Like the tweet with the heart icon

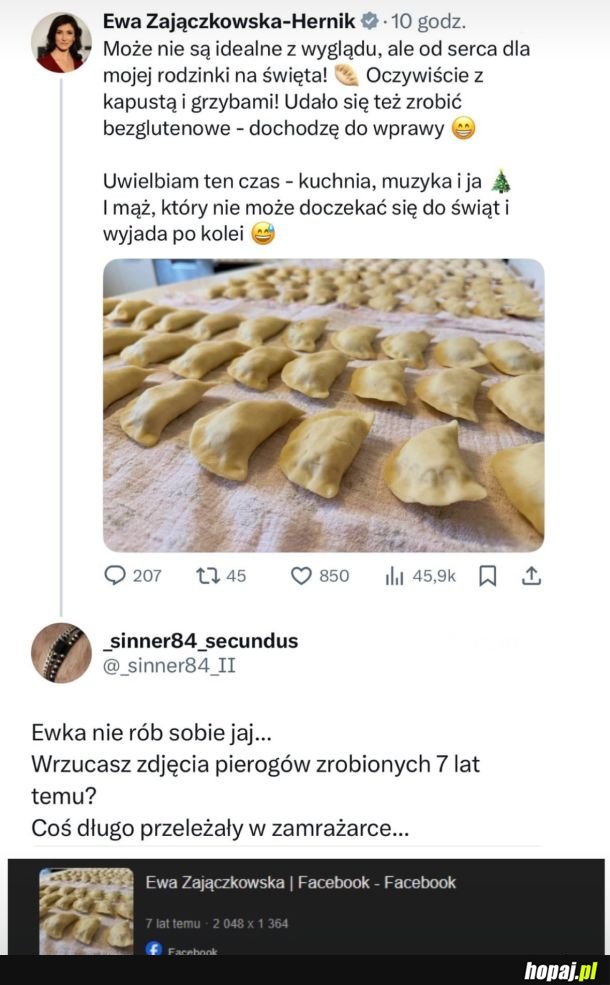[x=301, y=575]
